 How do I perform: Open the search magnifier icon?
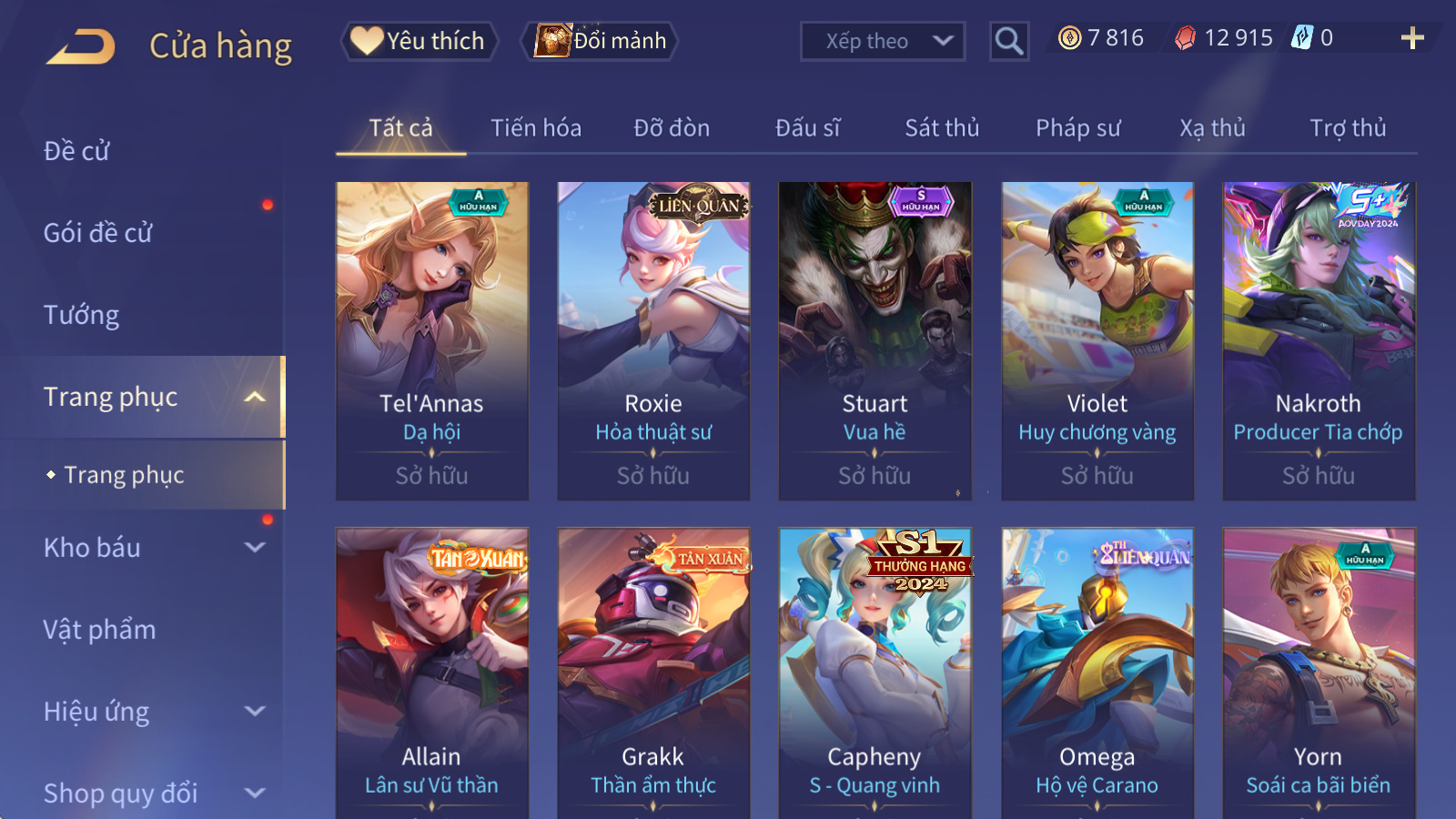pos(1008,41)
